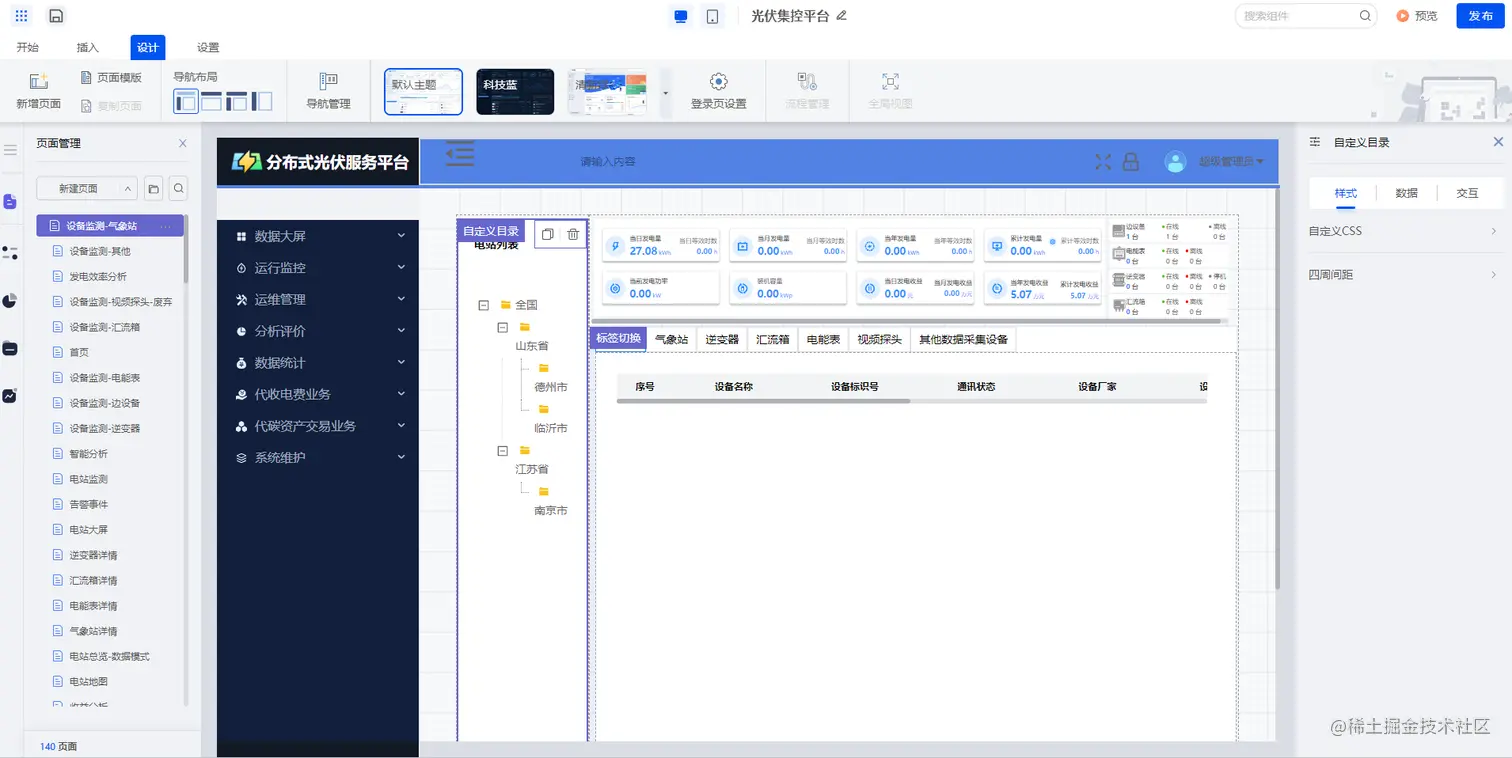Delete the 自定义目录 component using trash icon
This screenshot has height=758, width=1512.
tap(572, 232)
